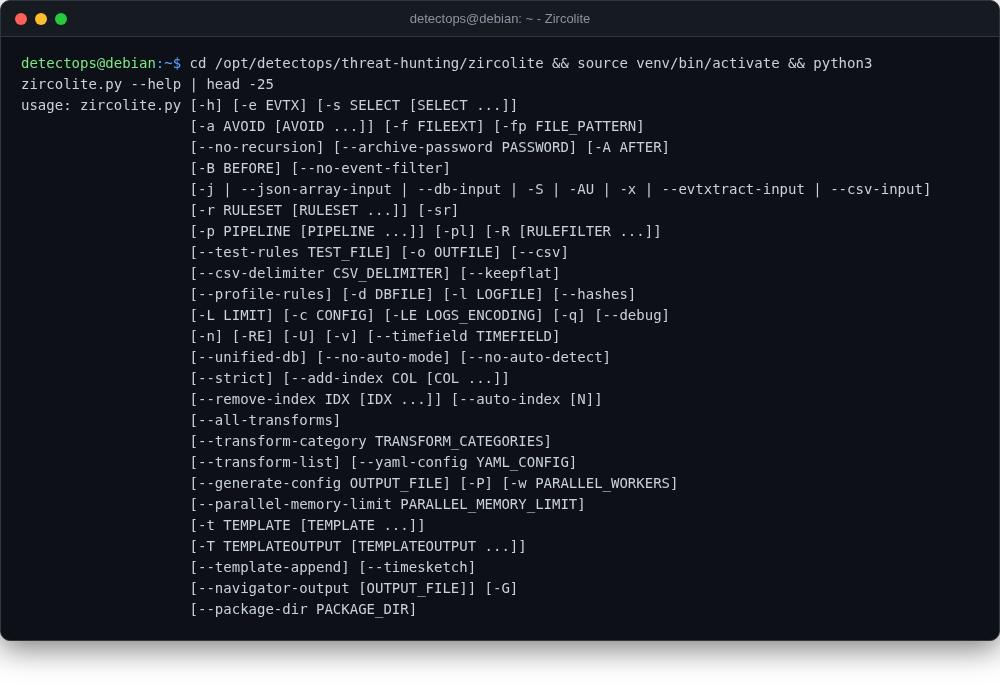Click the '[--yaml-config YAML_CONFIG]' option
The width and height of the screenshot is (1000, 699).
coord(463,463)
